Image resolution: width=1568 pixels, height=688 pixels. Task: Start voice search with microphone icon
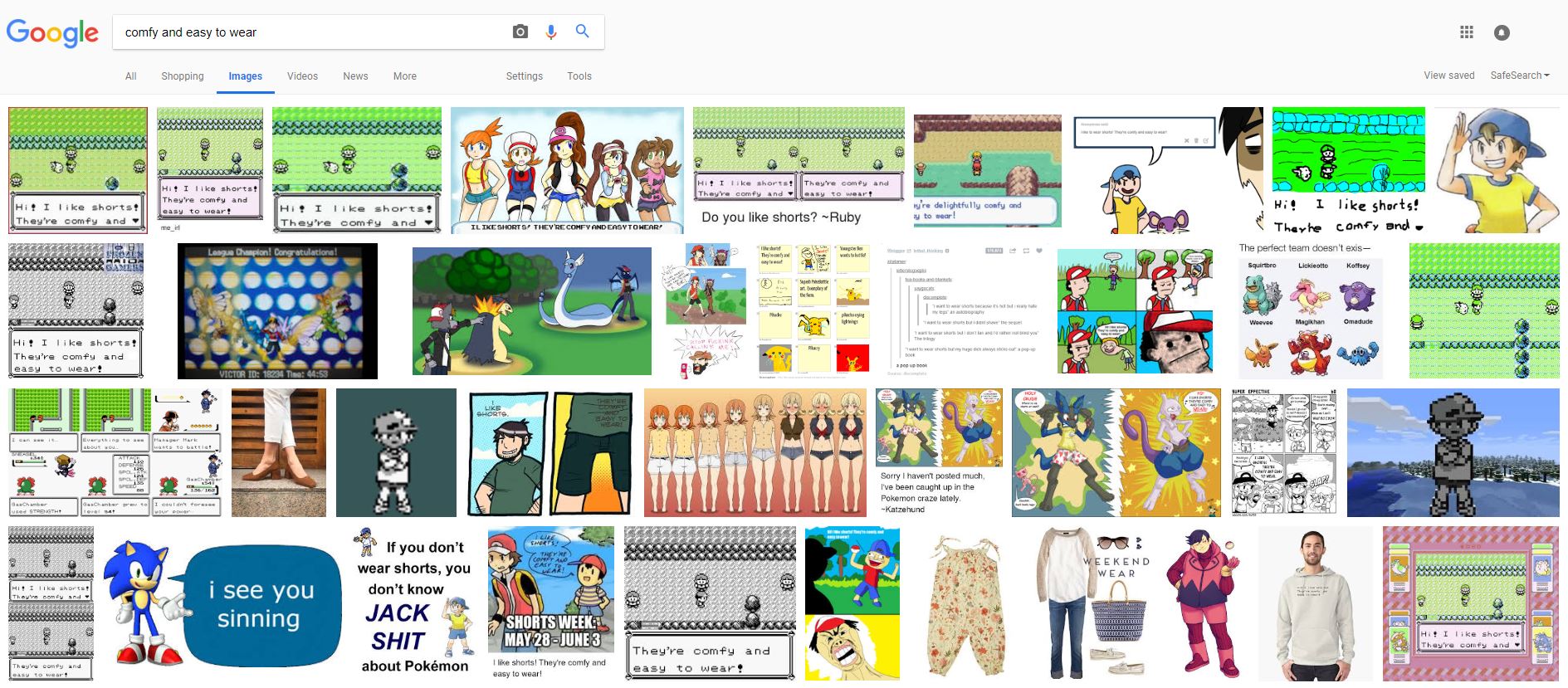point(551,32)
